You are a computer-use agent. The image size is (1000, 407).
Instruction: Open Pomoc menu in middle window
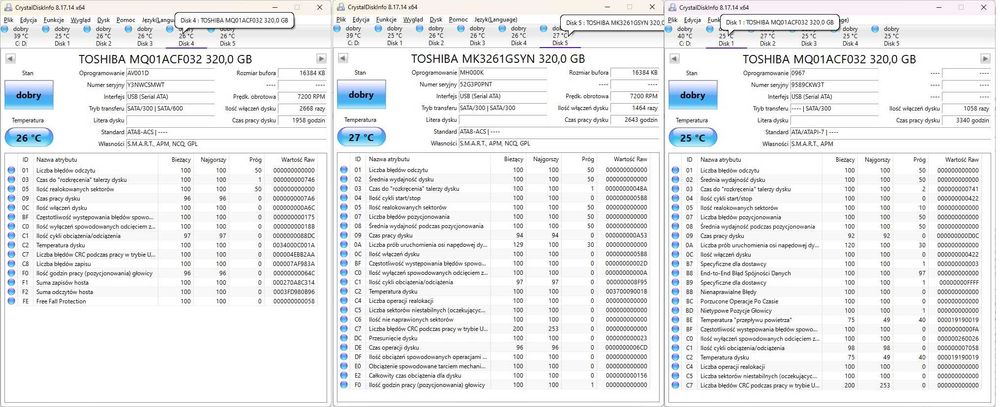click(459, 20)
